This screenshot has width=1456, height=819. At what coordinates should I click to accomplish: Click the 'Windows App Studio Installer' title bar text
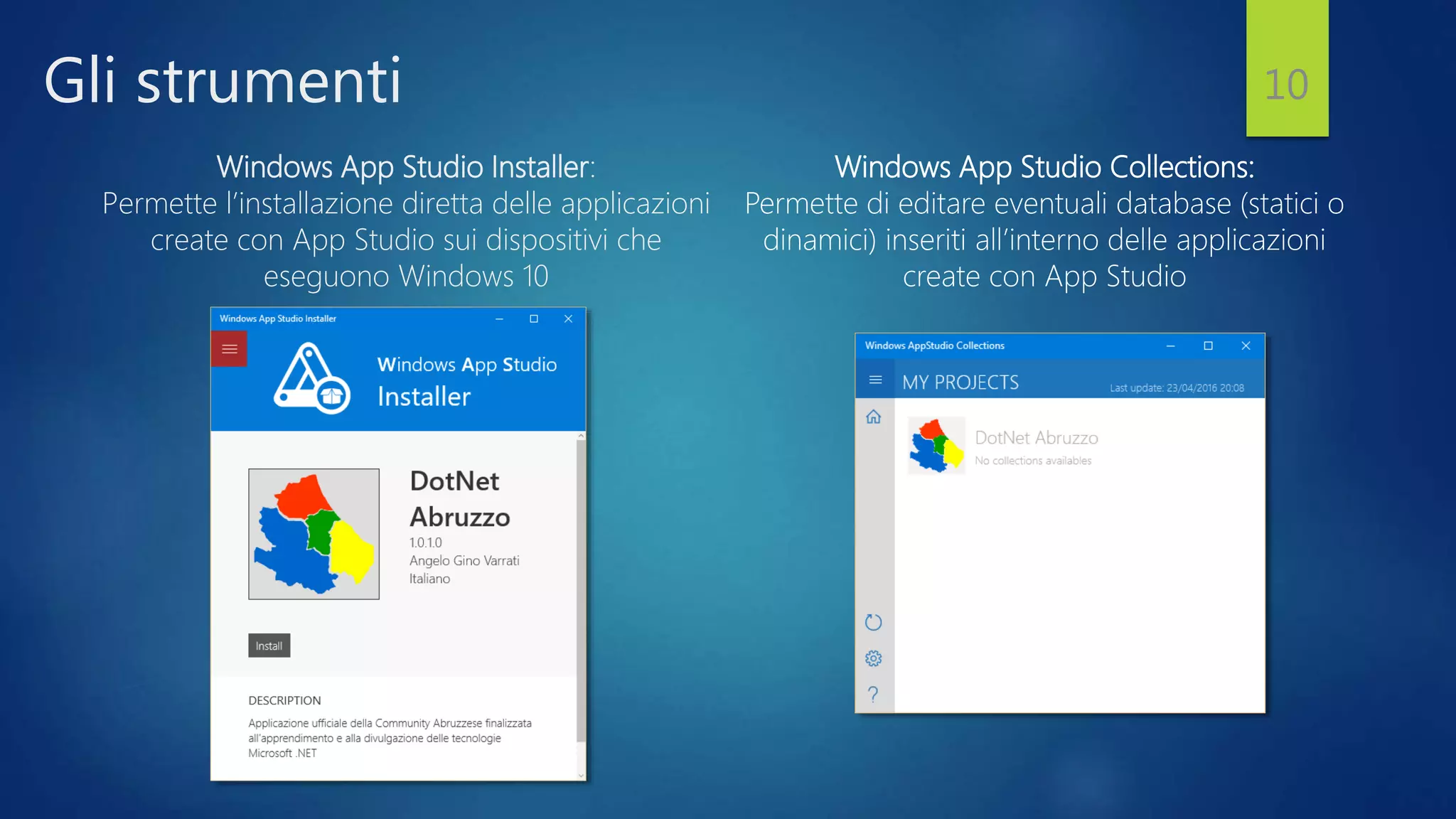point(278,318)
